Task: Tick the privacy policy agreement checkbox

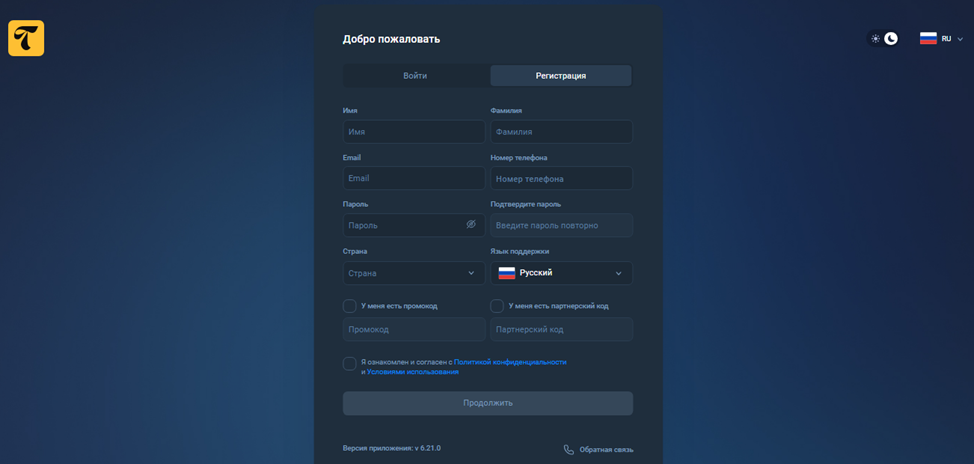Action: [349, 364]
